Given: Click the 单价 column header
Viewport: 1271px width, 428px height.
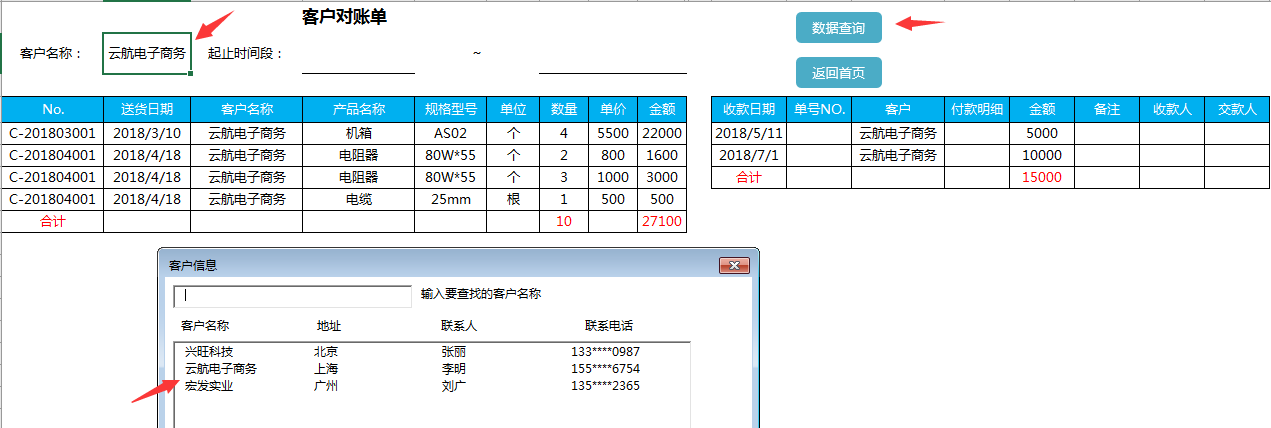Looking at the screenshot, I should click(x=613, y=109).
